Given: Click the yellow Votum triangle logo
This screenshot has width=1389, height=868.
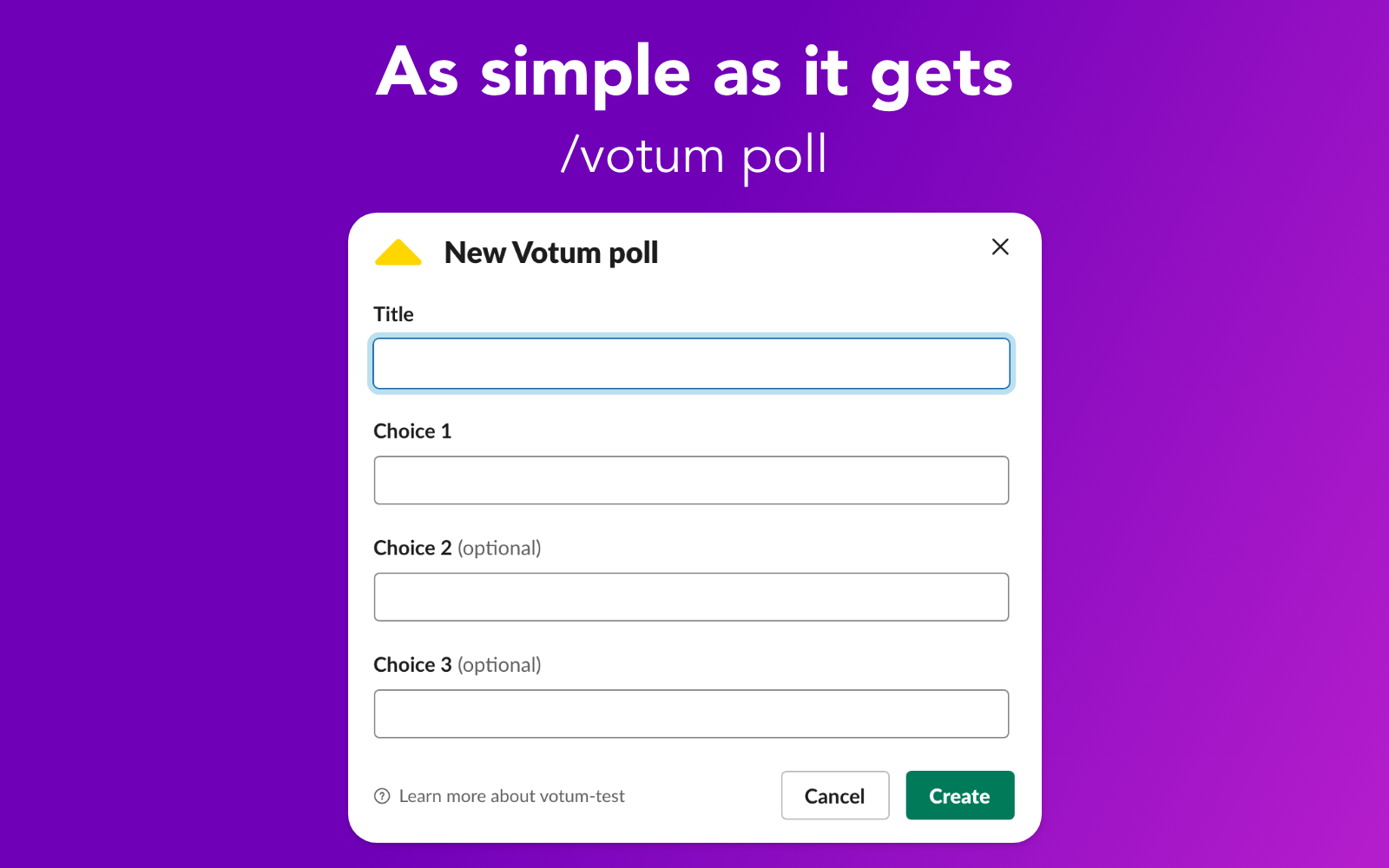Looking at the screenshot, I should point(397,253).
